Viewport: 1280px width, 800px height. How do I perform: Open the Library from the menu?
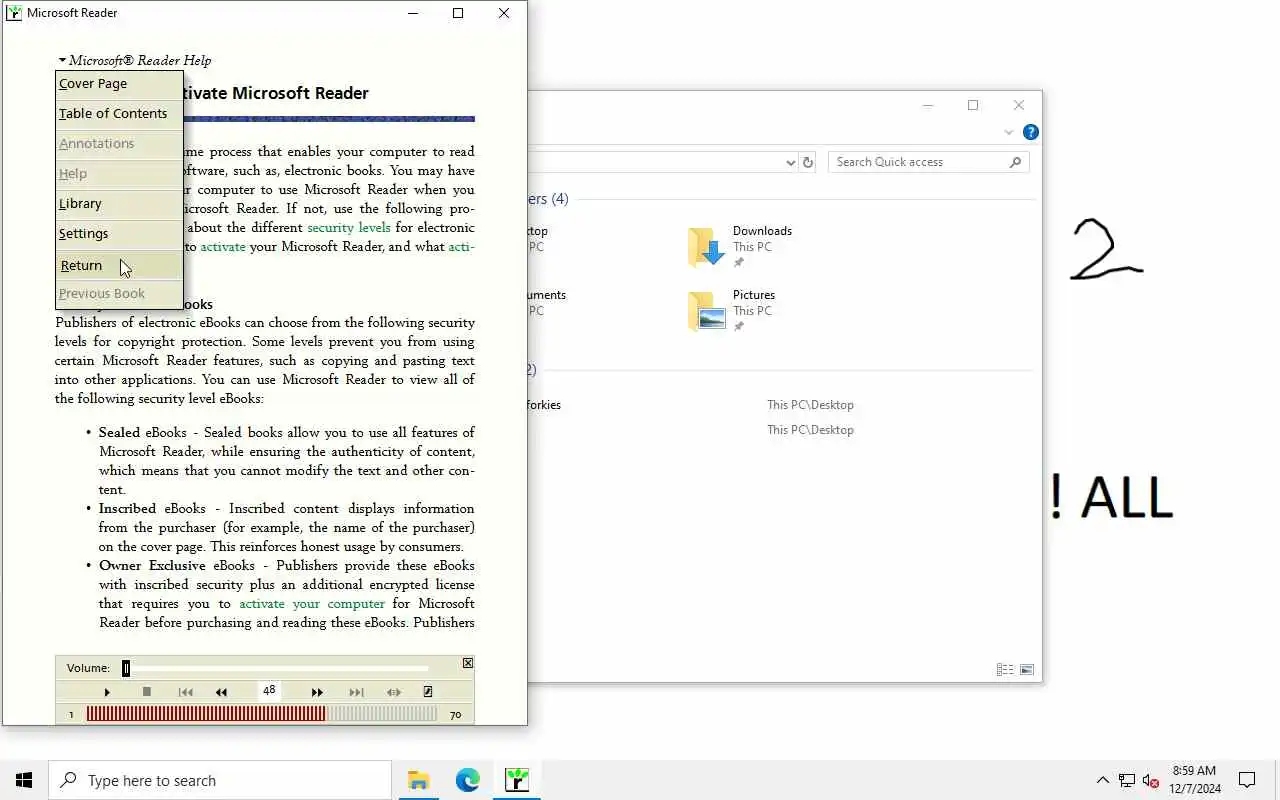119,204
